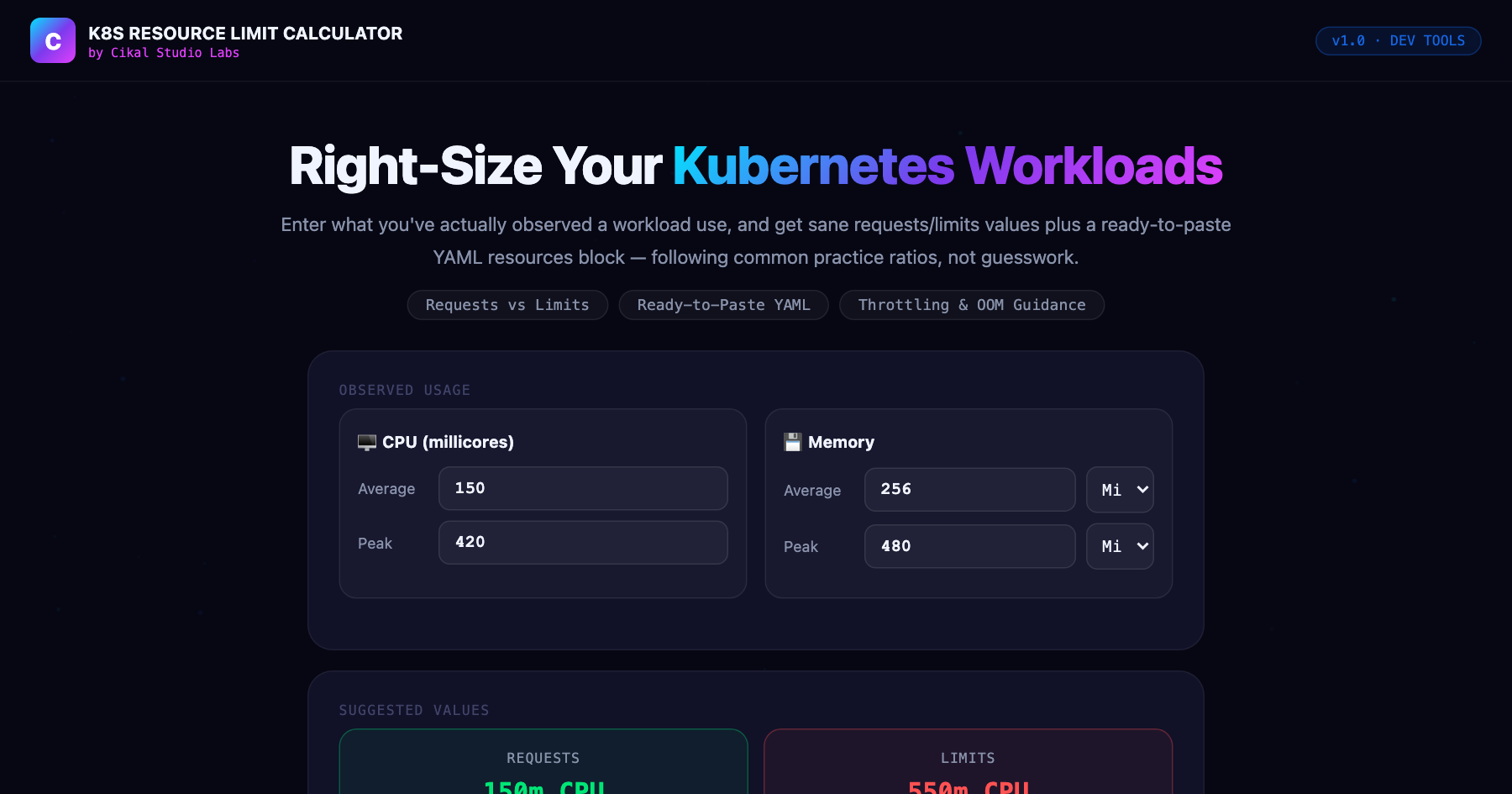Viewport: 1512px width, 794px height.
Task: Select the Throttling & OOM Guidance pill
Action: pos(972,305)
